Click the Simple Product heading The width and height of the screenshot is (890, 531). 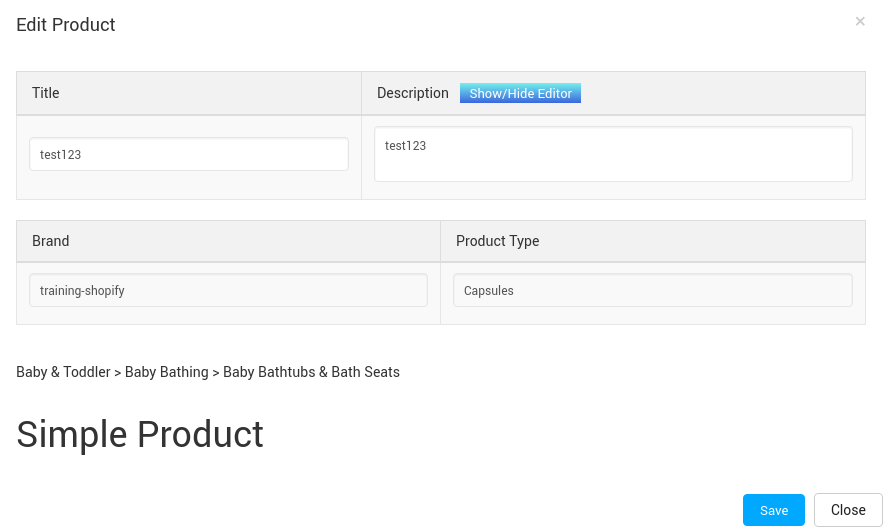[x=140, y=435]
